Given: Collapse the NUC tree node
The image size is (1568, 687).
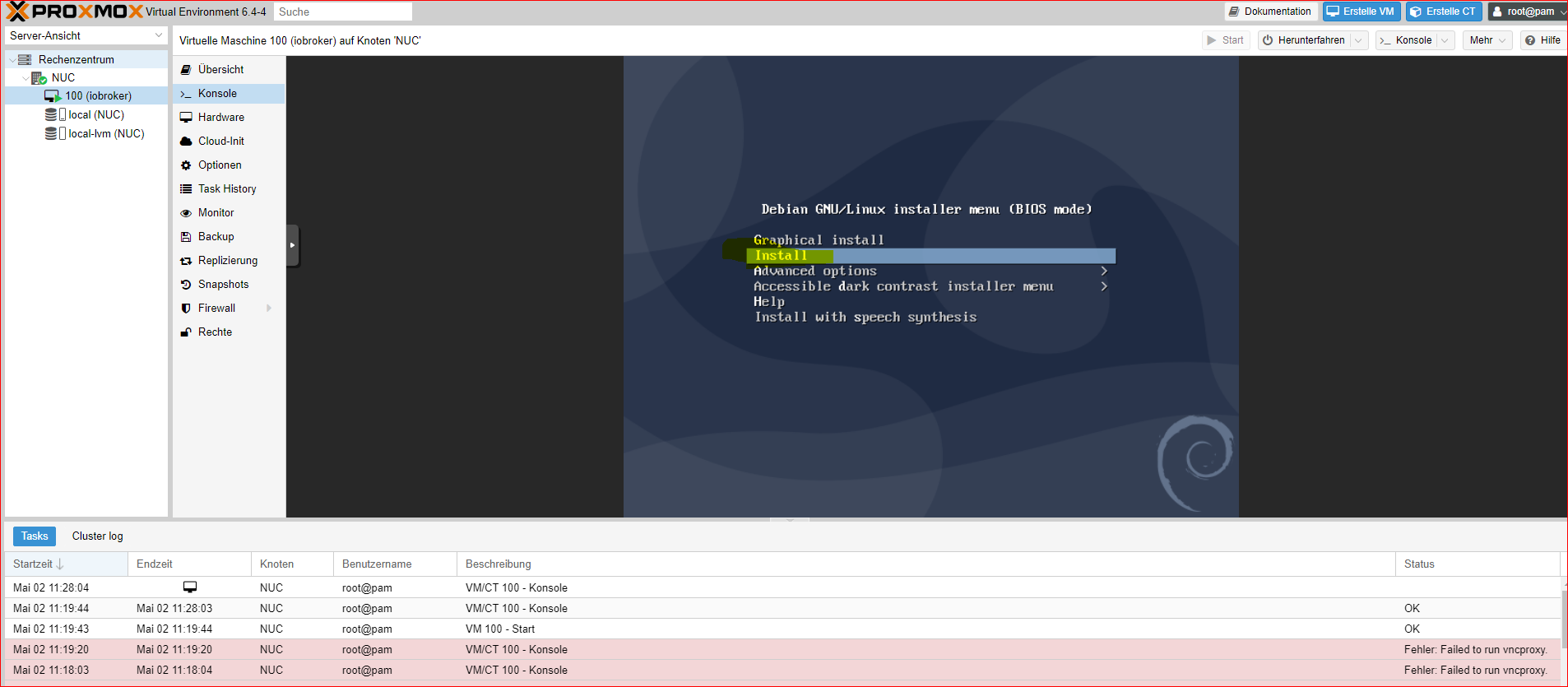Looking at the screenshot, I should coord(26,78).
